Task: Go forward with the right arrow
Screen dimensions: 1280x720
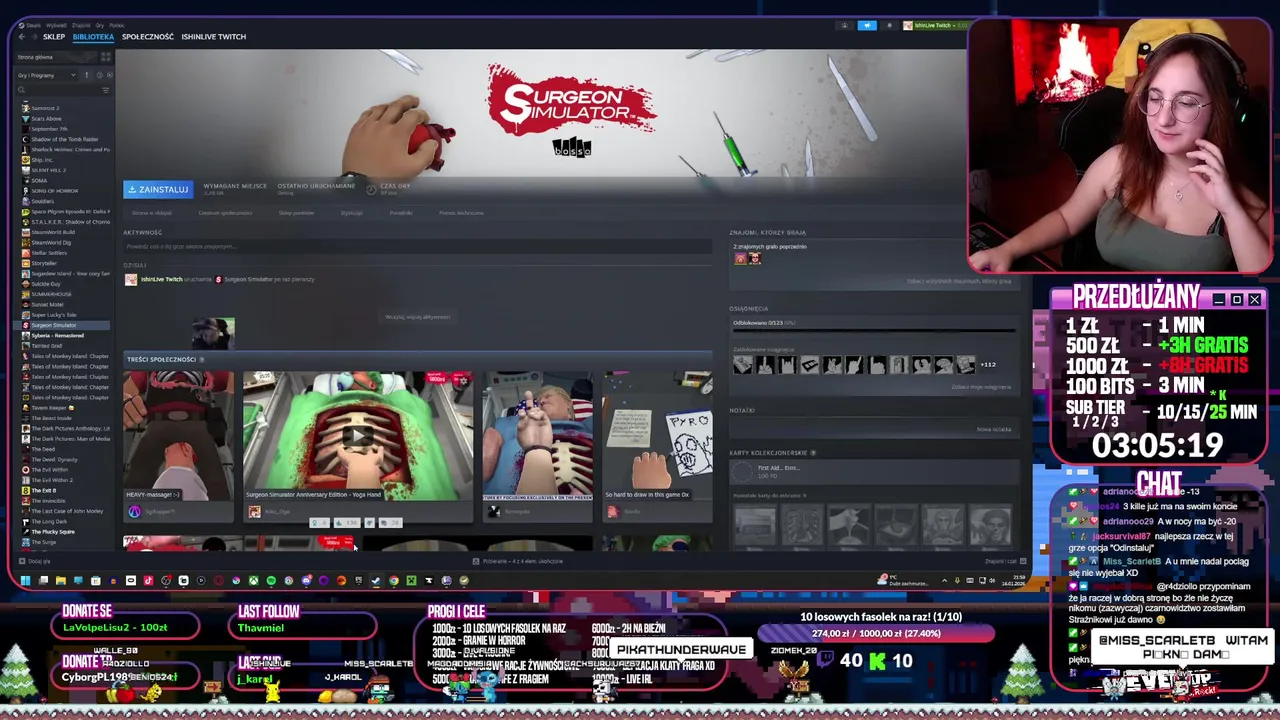Action: click(x=33, y=37)
